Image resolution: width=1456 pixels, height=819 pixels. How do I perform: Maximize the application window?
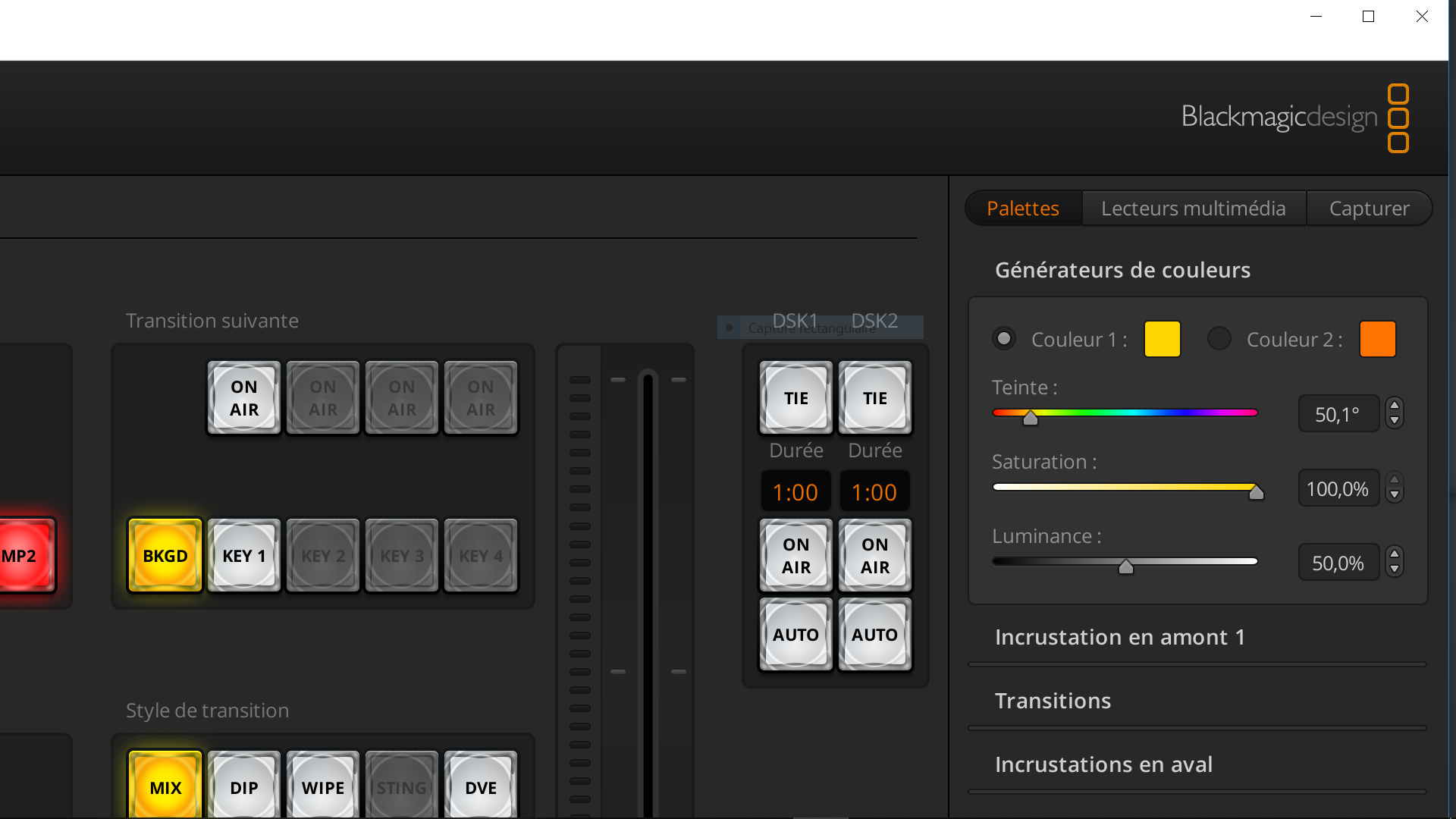(1369, 17)
